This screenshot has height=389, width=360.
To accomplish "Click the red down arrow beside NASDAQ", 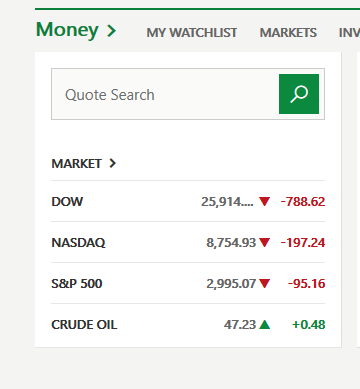I will 265,243.
